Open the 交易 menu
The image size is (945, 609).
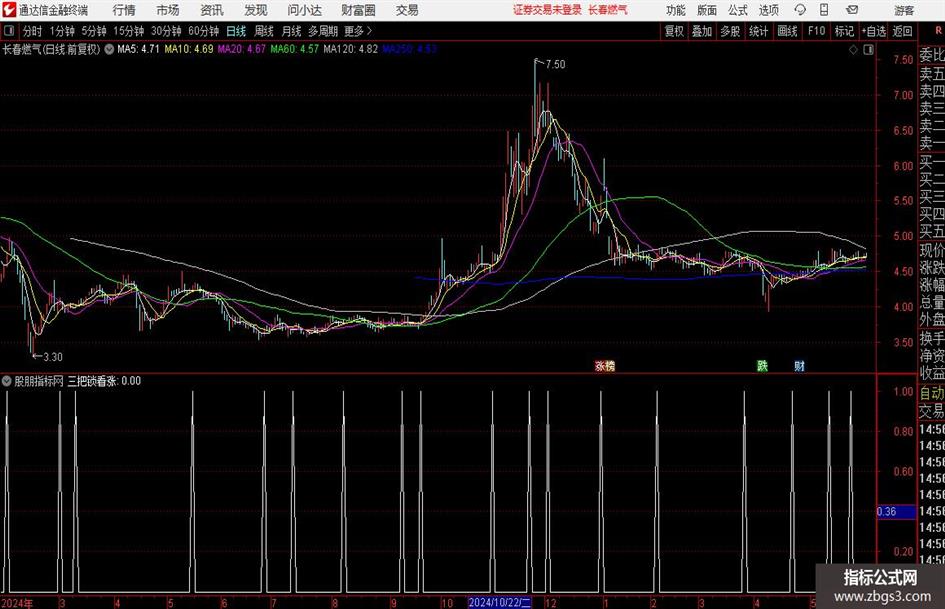[x=407, y=10]
